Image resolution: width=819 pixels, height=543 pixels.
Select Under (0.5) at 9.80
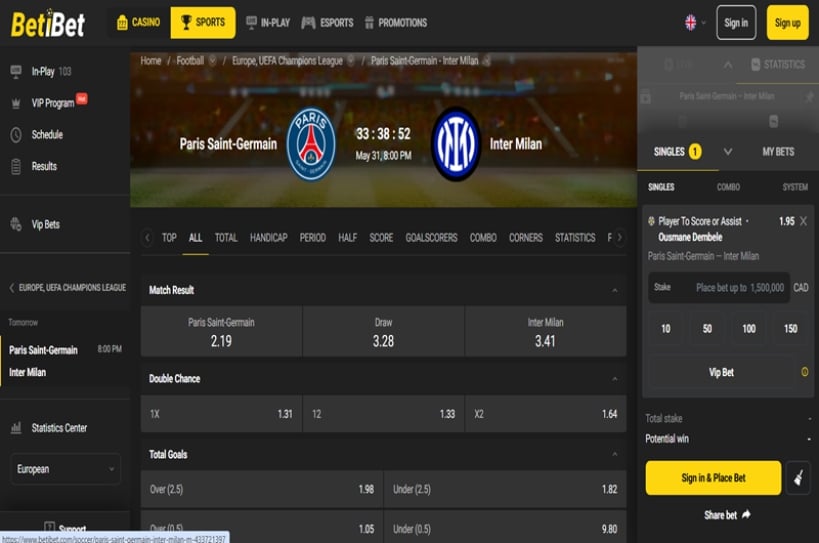pos(505,527)
